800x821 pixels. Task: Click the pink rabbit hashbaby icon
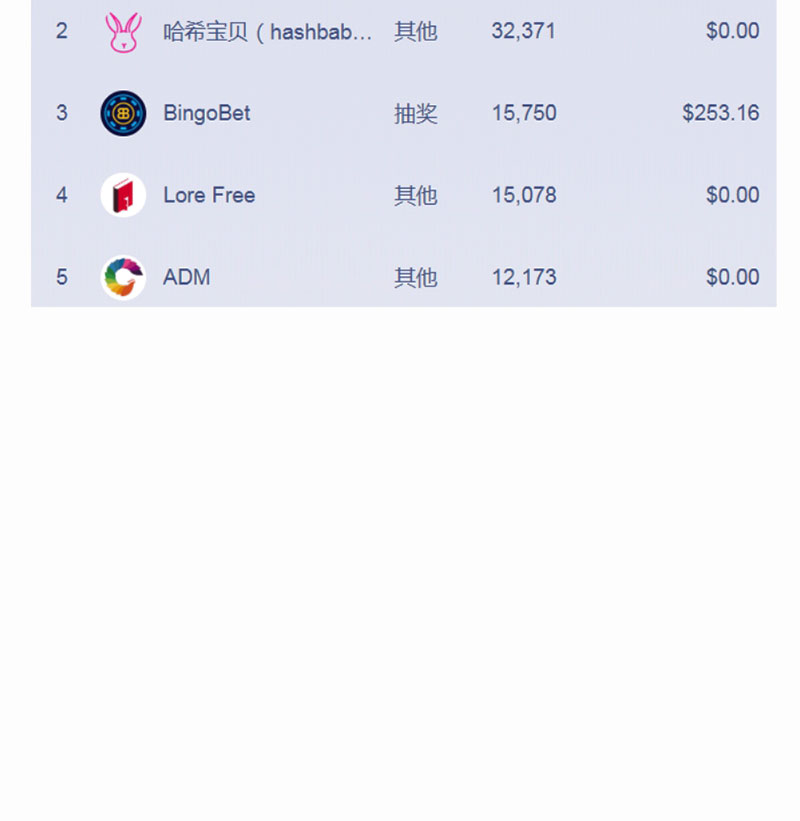[123, 32]
